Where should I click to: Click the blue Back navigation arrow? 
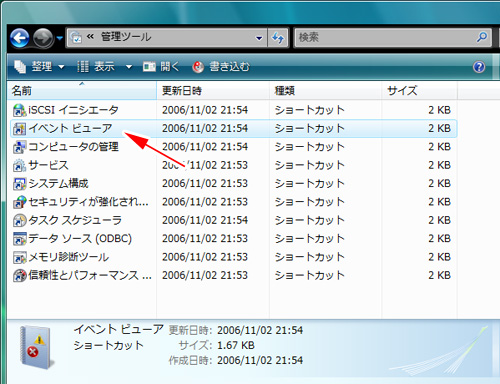pyautogui.click(x=20, y=38)
